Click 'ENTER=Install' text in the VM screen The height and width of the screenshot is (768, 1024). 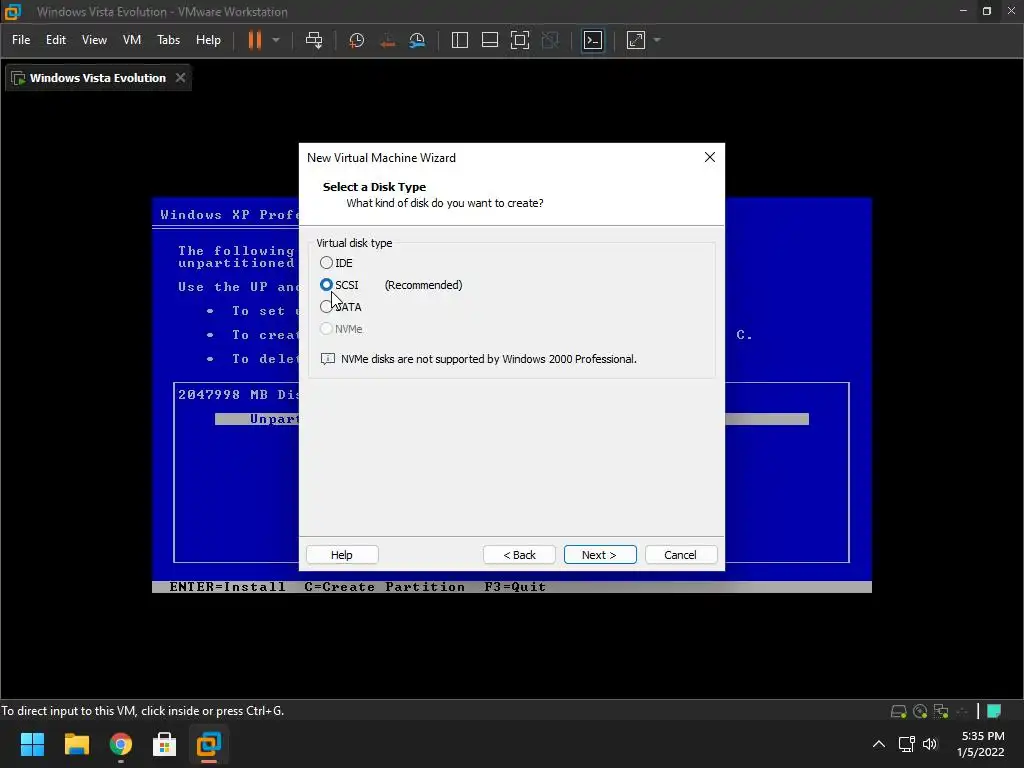pos(227,586)
